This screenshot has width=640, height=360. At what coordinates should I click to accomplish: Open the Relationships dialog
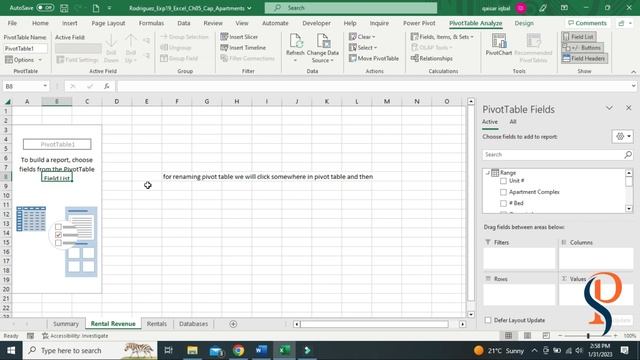tap(432, 58)
